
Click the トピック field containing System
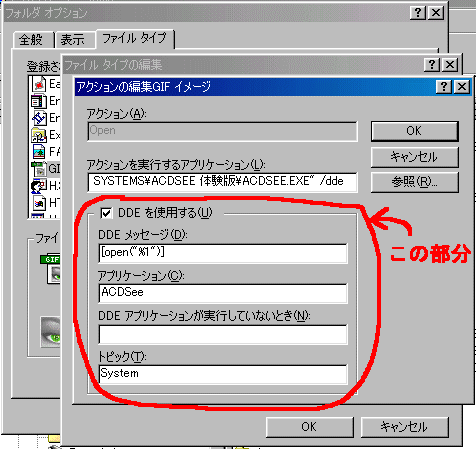point(223,374)
